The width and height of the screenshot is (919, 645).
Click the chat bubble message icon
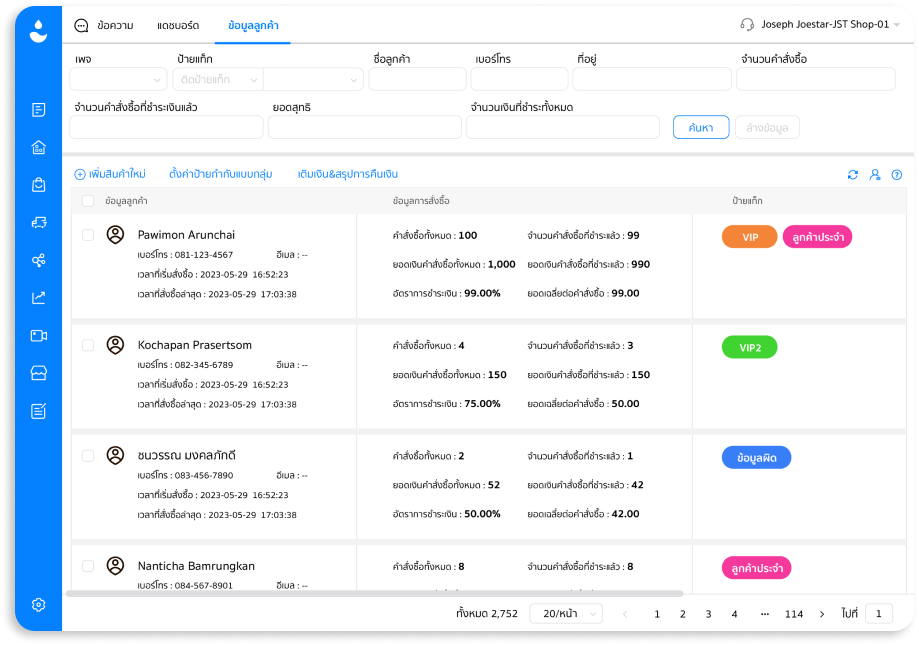click(x=81, y=25)
